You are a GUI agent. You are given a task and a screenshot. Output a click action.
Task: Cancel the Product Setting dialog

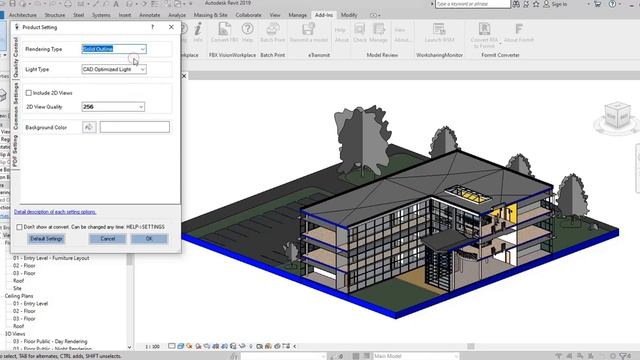108,239
